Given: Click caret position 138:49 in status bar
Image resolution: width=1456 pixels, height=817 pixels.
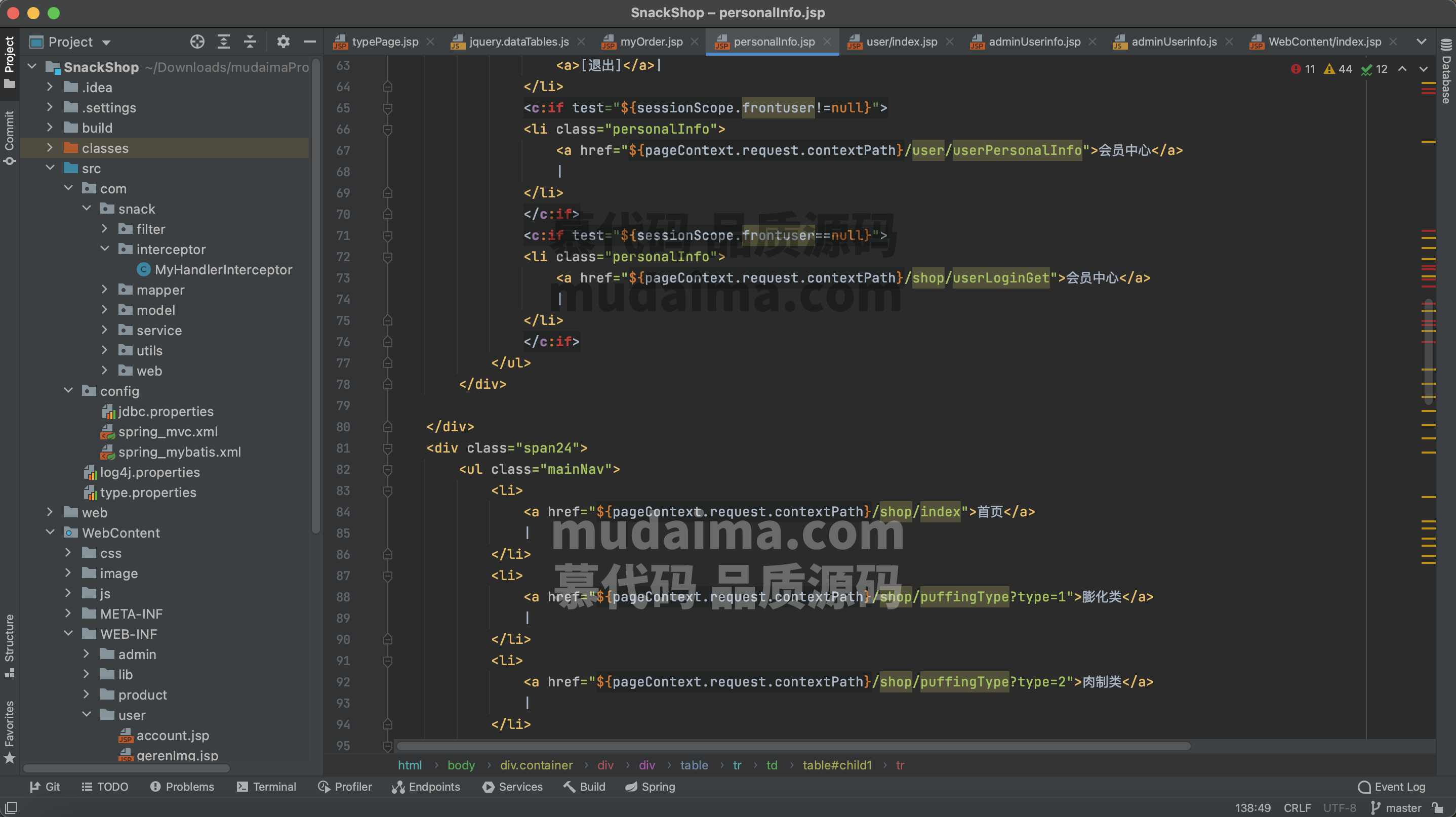Looking at the screenshot, I should tap(1252, 808).
